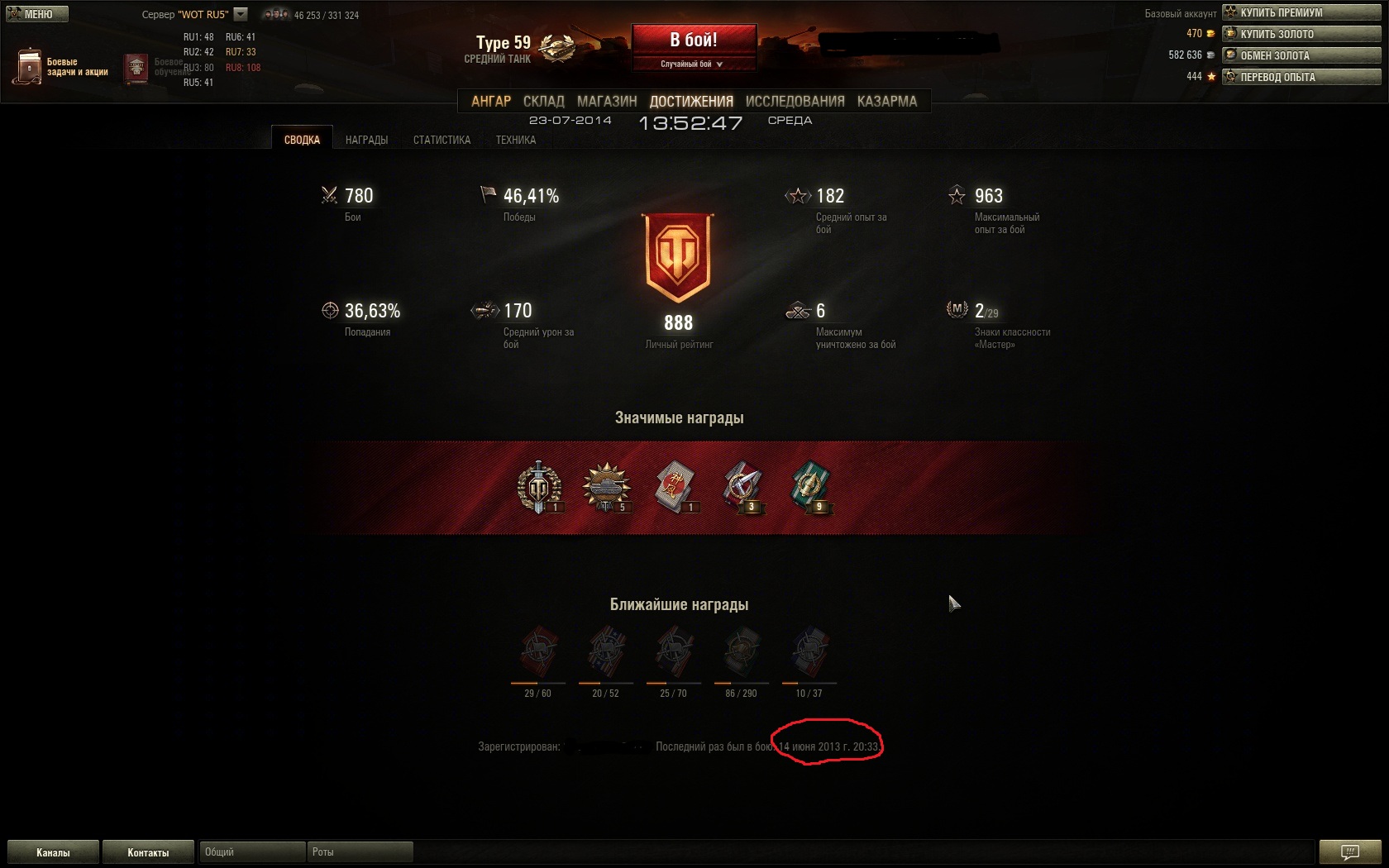The image size is (1389, 868).
Task: Switch to the СТАТИСТИКА tab
Action: coord(442,140)
